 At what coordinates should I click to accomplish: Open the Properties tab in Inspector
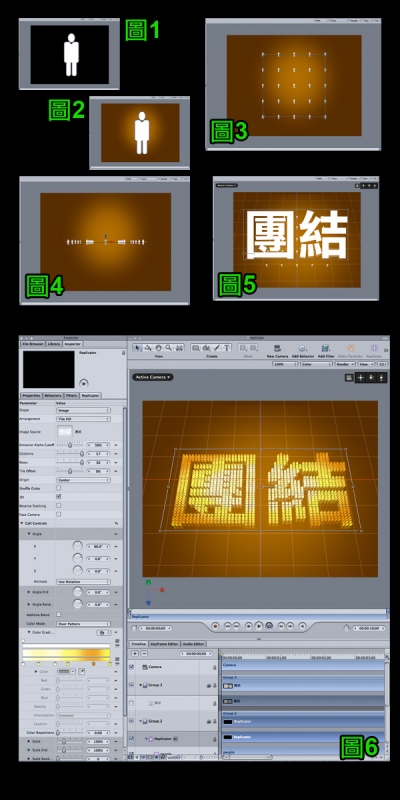[x=31, y=395]
